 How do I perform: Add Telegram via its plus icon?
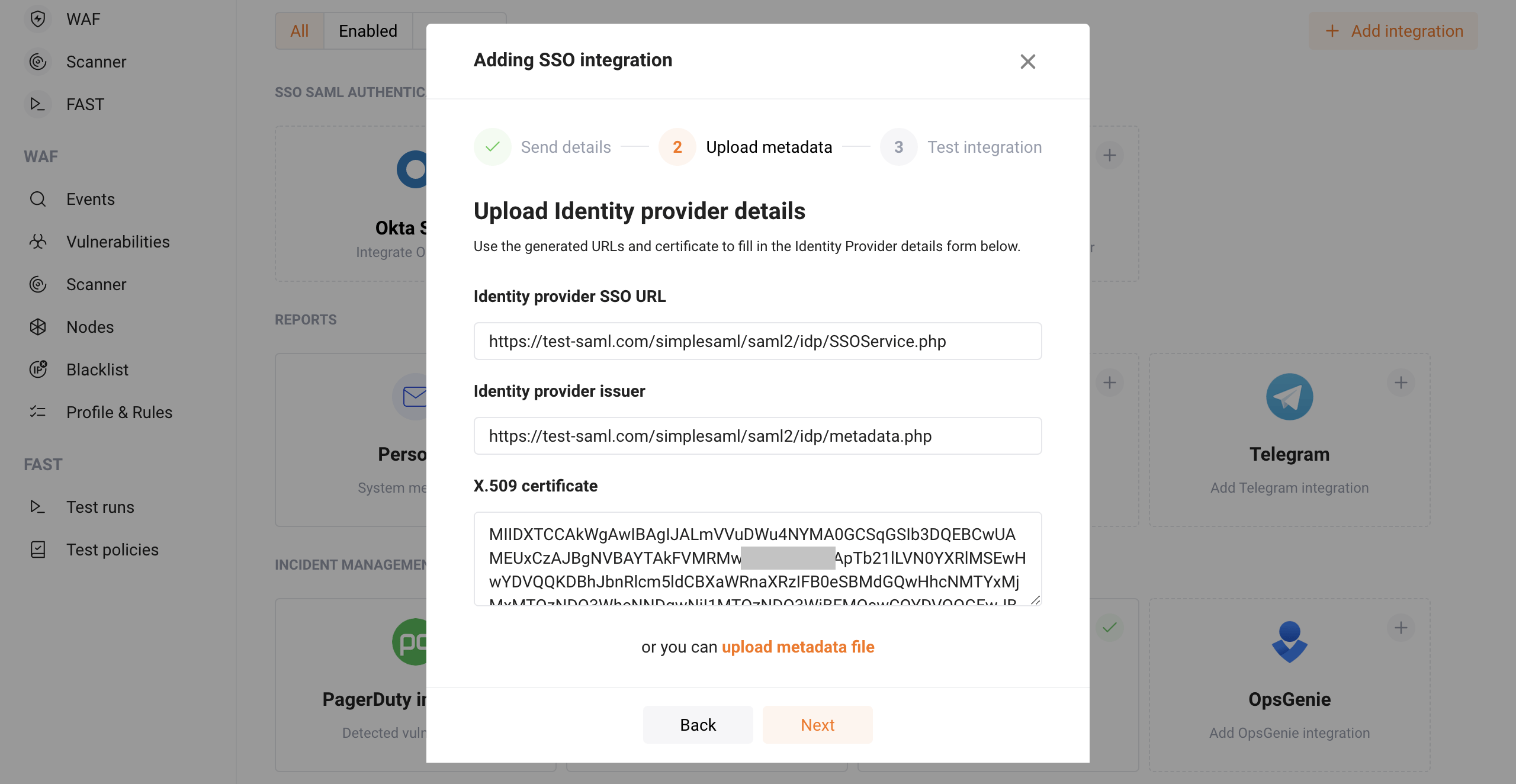(1401, 383)
